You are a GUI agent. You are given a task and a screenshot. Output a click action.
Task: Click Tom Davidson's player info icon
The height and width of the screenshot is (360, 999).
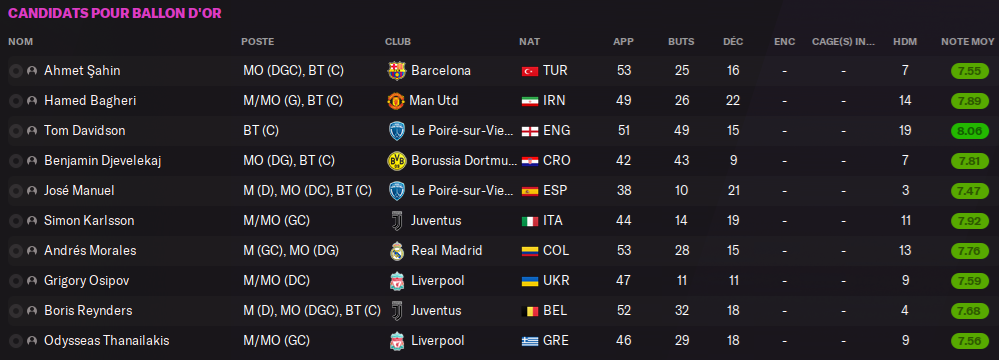(x=32, y=131)
